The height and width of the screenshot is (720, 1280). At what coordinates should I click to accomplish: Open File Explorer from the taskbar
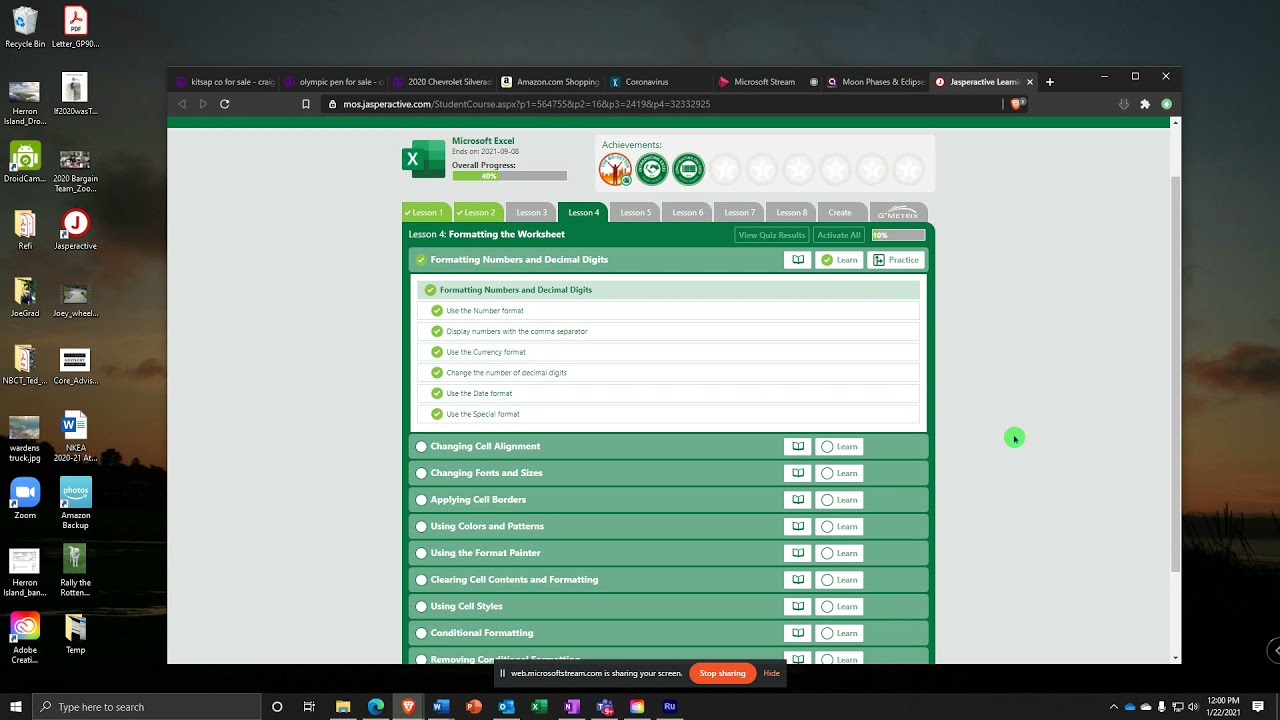pyautogui.click(x=343, y=707)
